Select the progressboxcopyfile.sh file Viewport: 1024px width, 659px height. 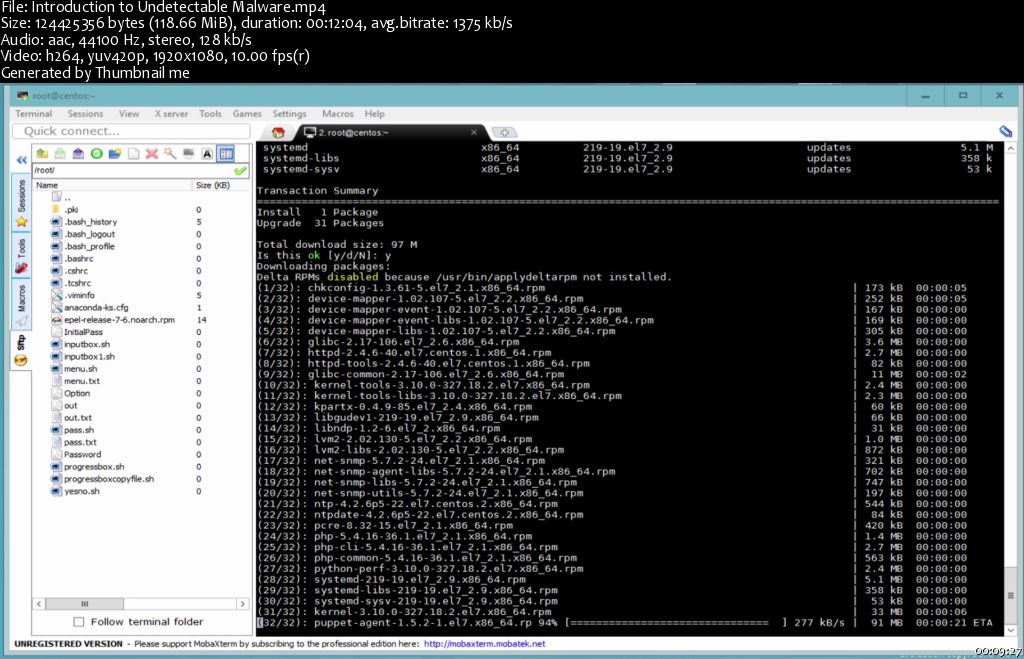(x=103, y=479)
